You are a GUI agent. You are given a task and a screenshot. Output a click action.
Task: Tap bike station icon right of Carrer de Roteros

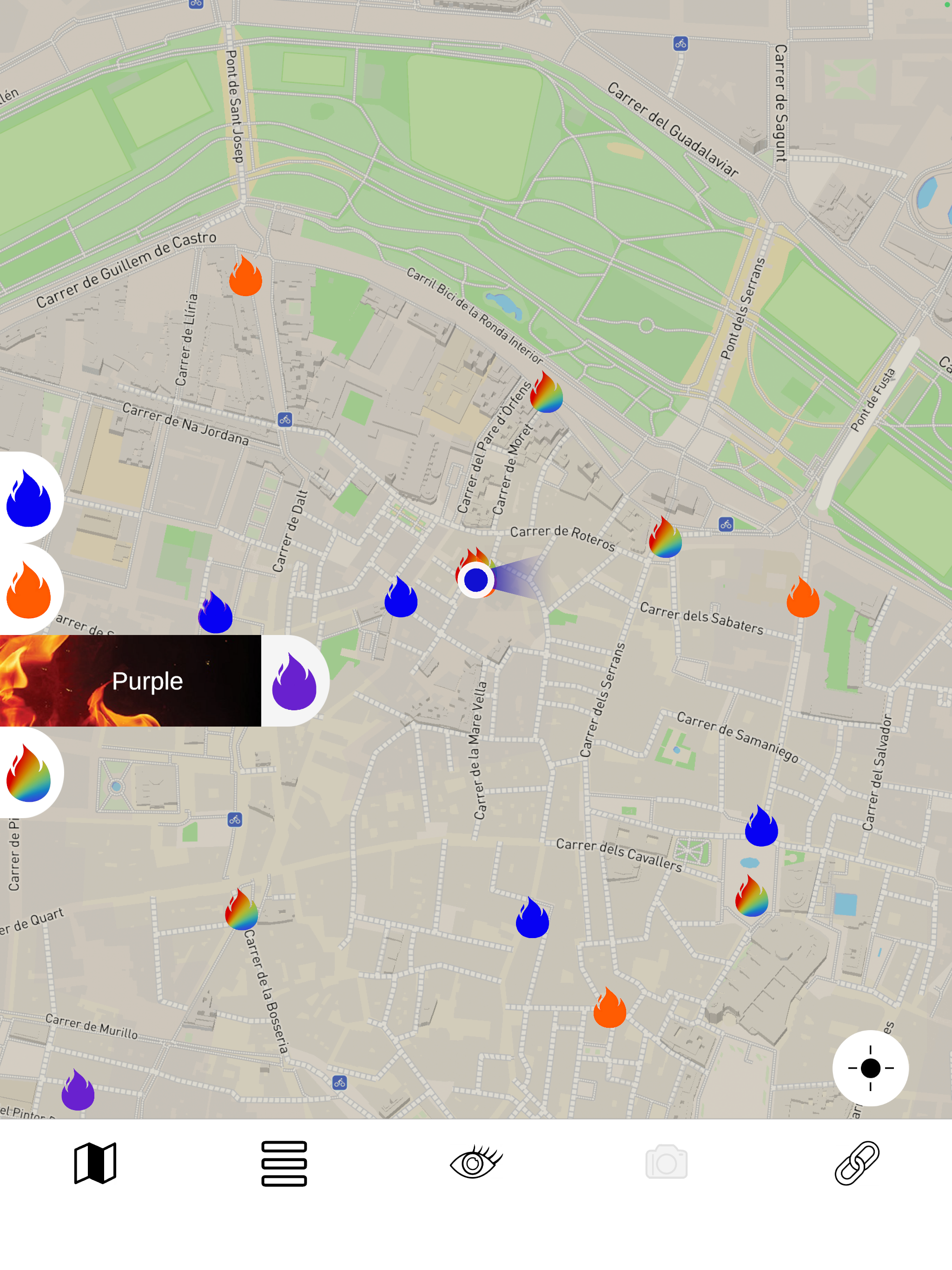726,524
